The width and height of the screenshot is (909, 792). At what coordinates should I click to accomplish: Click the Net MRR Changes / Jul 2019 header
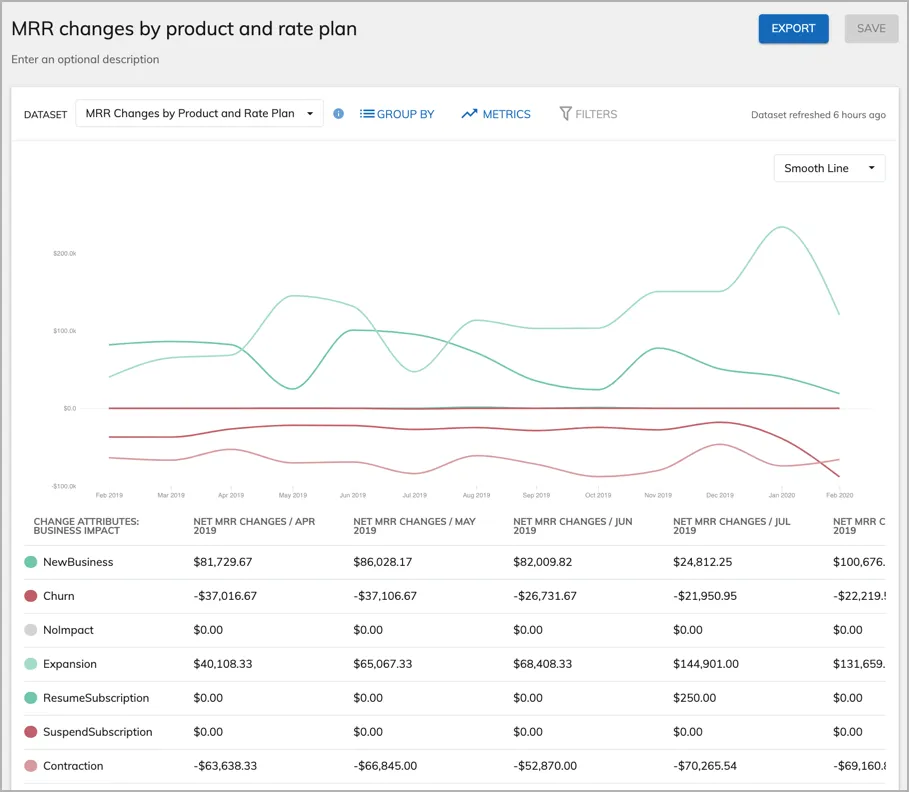pos(732,526)
